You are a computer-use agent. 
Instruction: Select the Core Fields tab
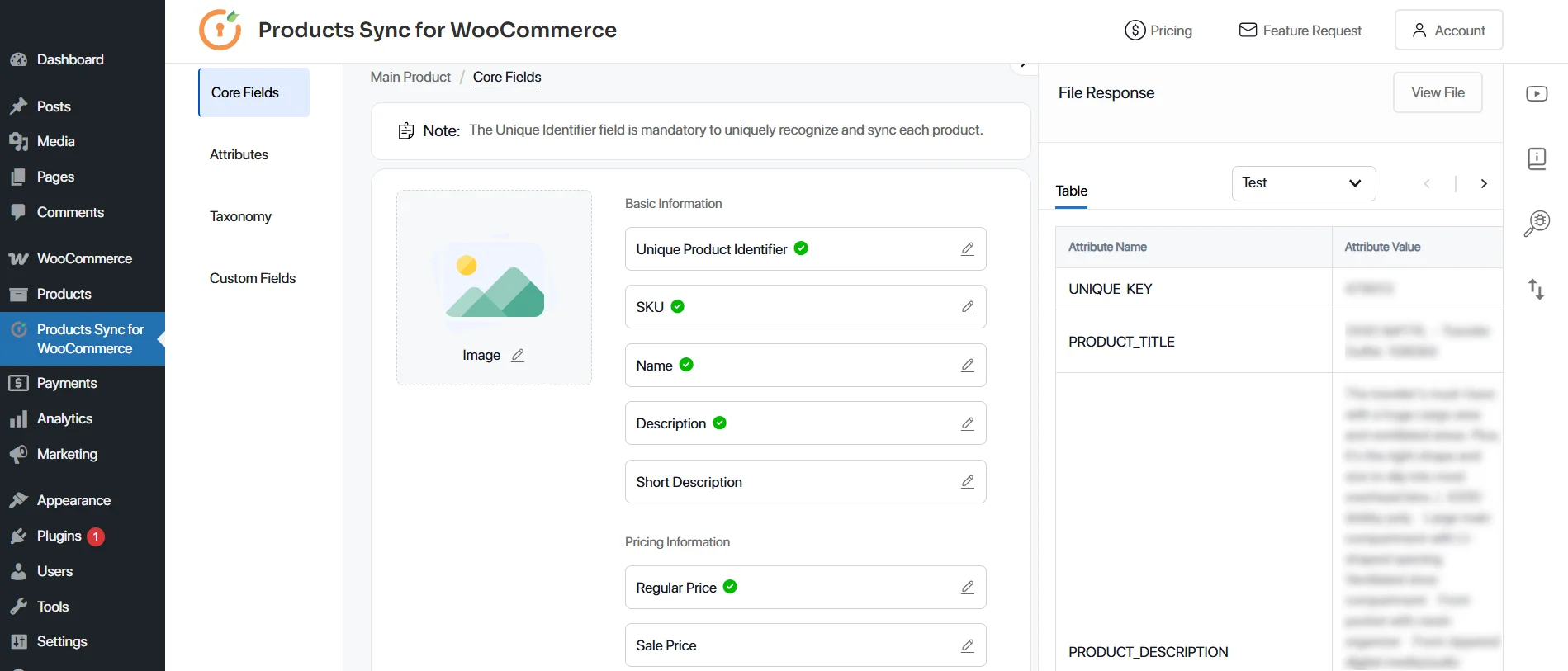tap(254, 92)
